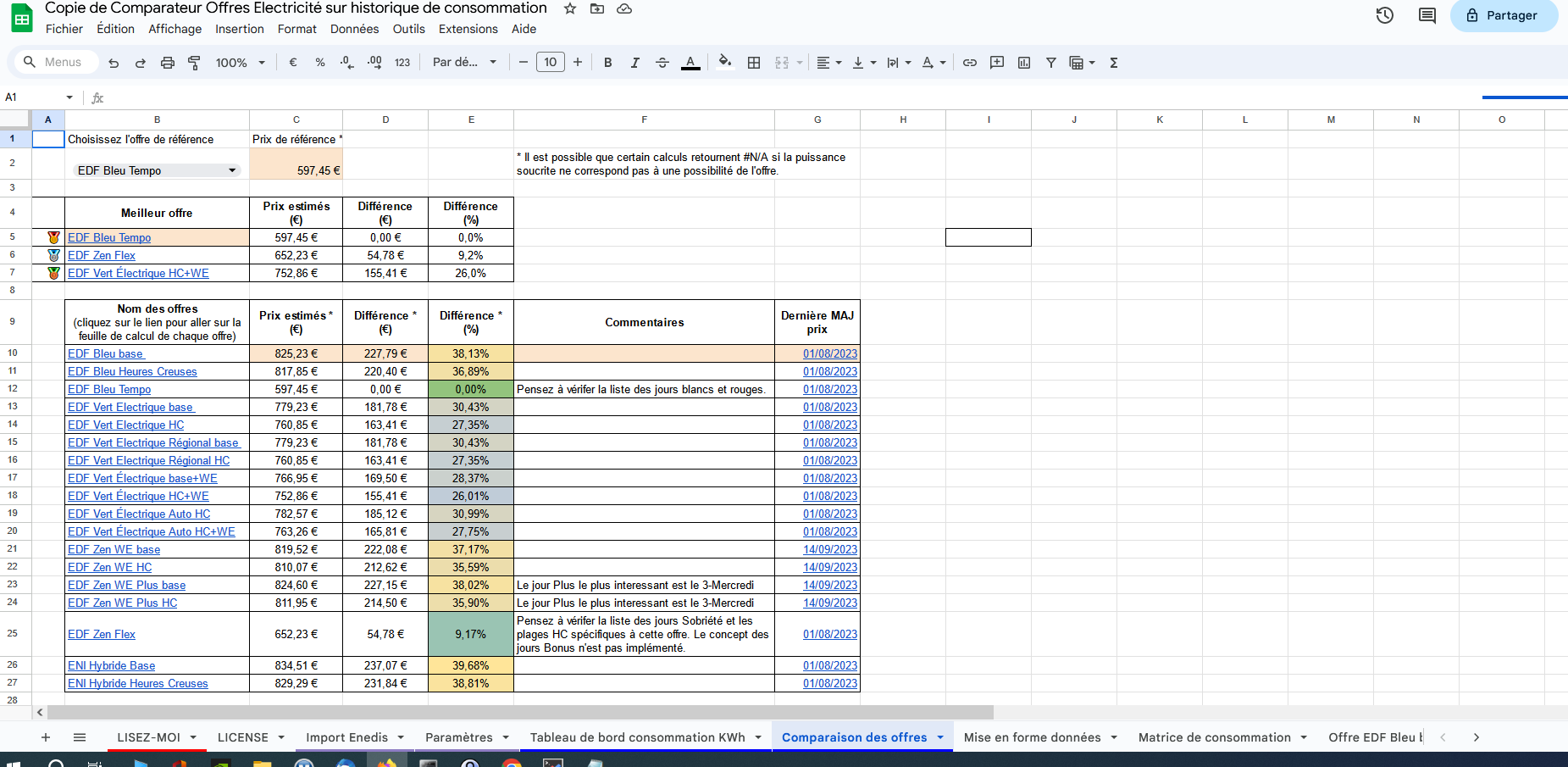Click the Partager button
Screen dimensions: 1568x767
click(1504, 15)
